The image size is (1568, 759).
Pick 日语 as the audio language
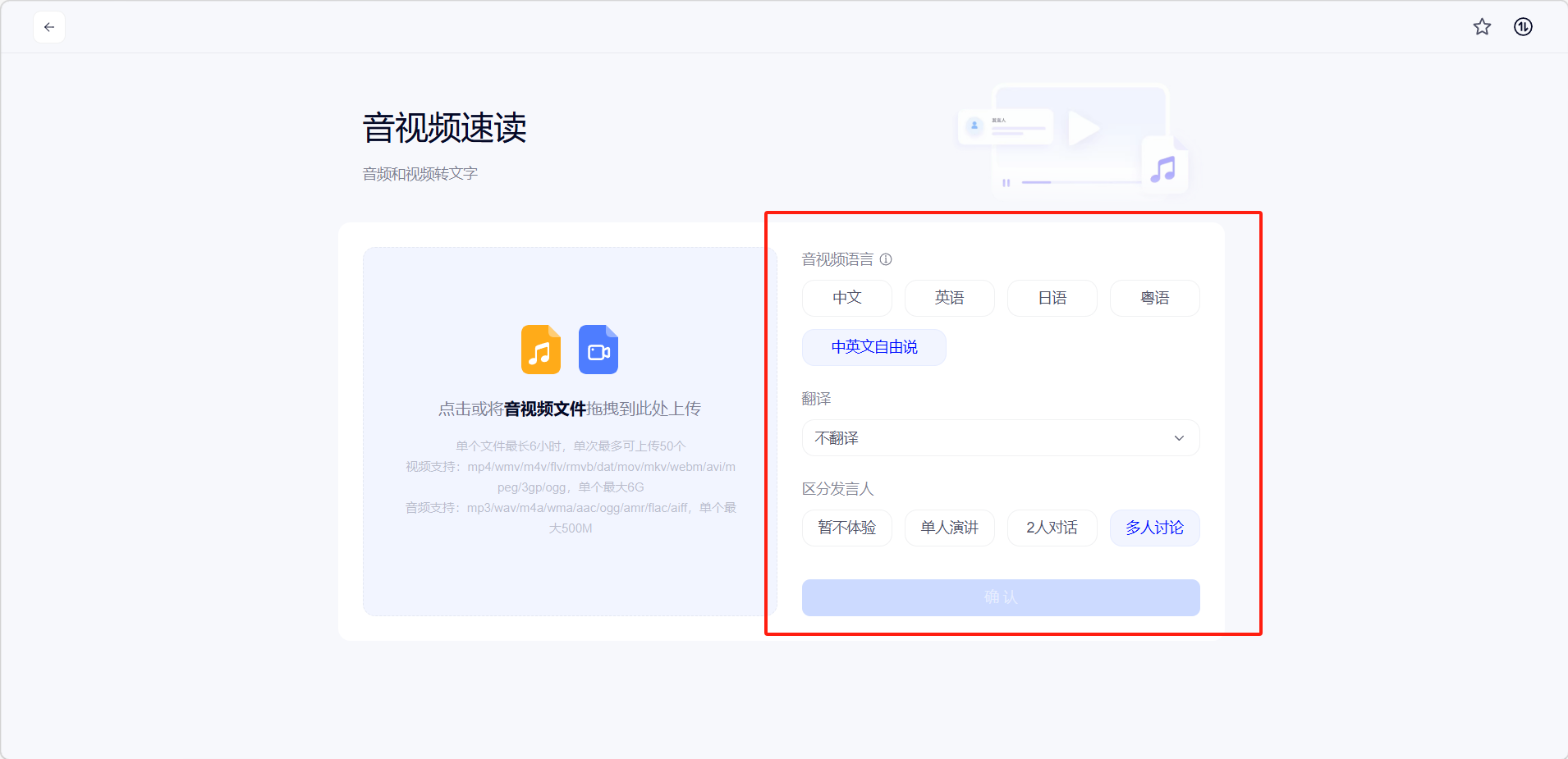coord(1052,298)
